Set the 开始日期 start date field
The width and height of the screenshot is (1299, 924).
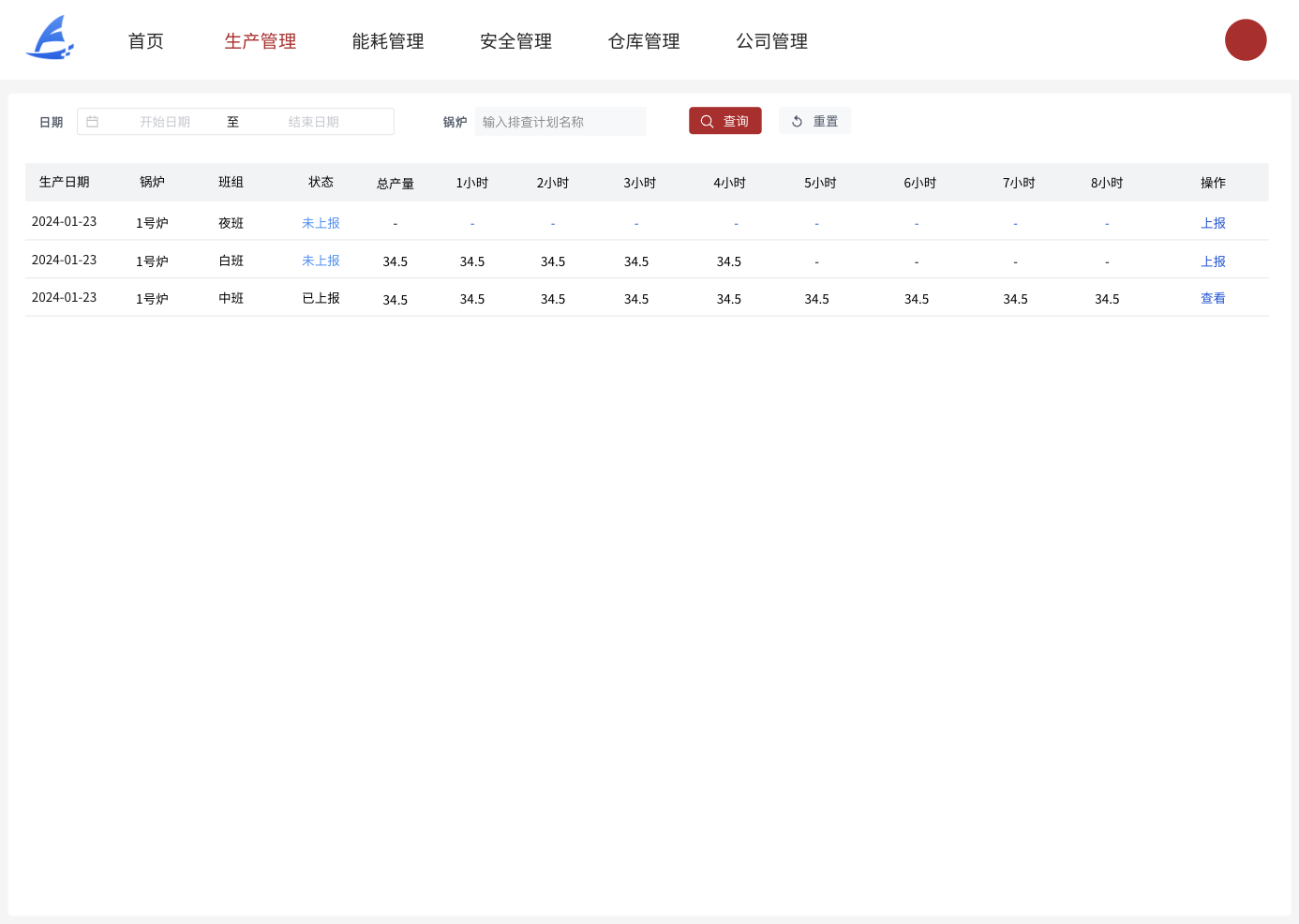coord(165,122)
